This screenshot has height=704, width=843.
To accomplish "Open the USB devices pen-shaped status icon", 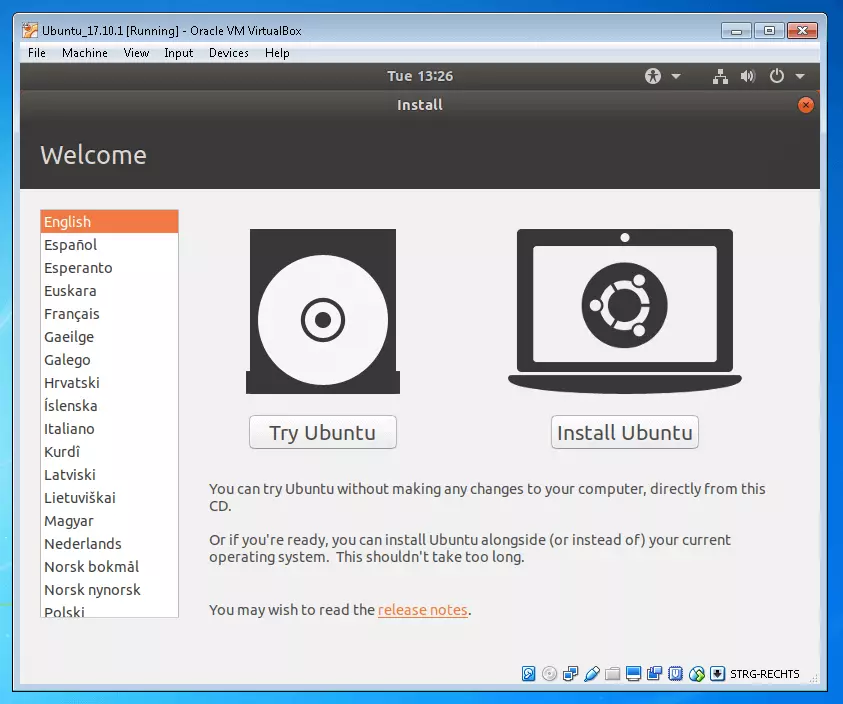I will point(592,674).
